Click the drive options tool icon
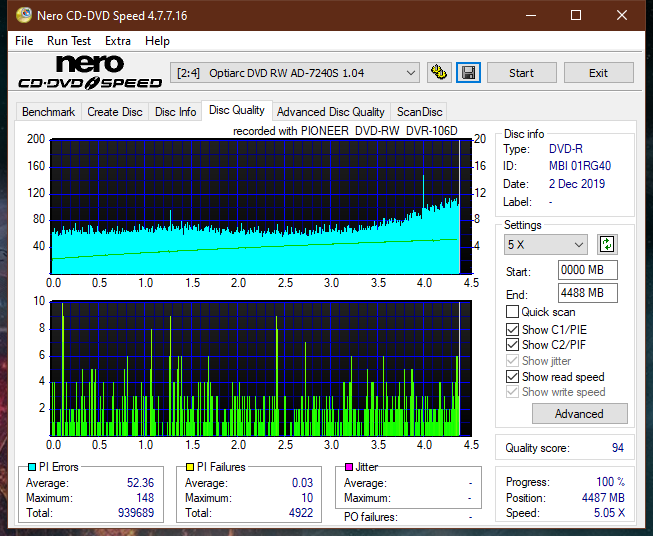Screen dimensions: 653x536 point(439,73)
